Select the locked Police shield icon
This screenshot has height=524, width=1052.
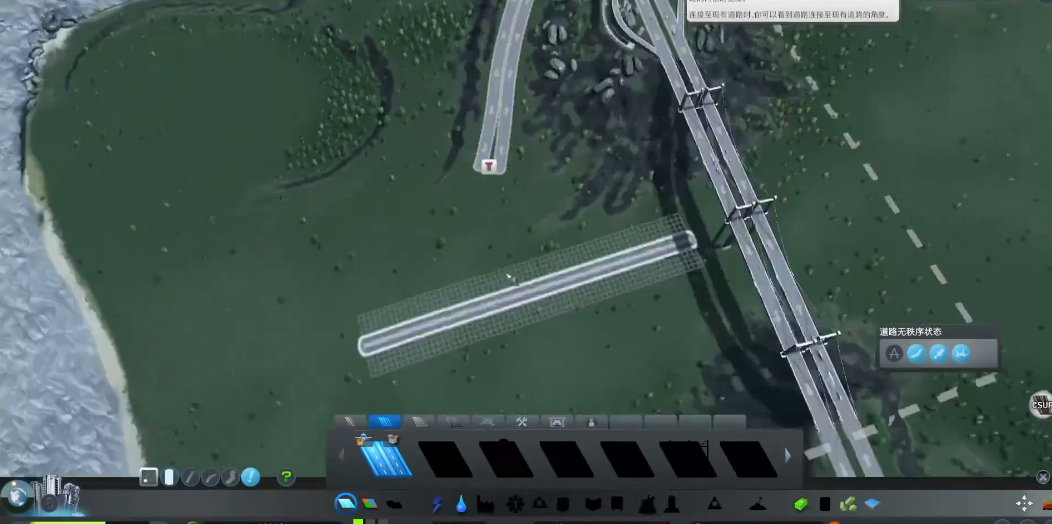coord(563,504)
